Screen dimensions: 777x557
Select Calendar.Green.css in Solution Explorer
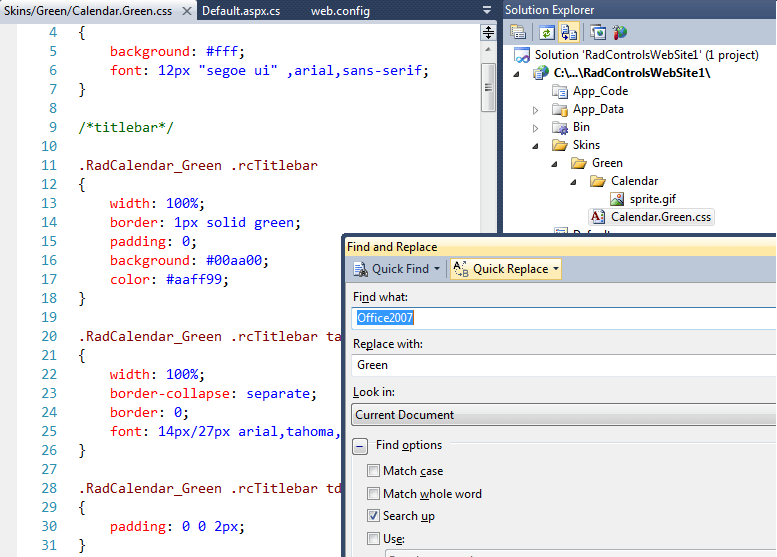[661, 217]
